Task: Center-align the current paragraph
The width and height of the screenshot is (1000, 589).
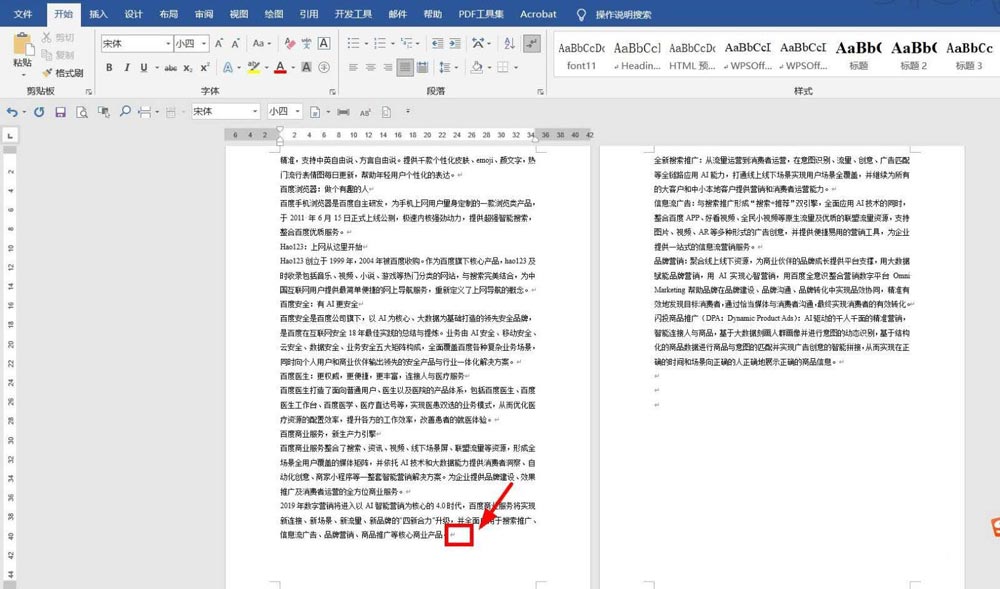Action: click(x=370, y=67)
